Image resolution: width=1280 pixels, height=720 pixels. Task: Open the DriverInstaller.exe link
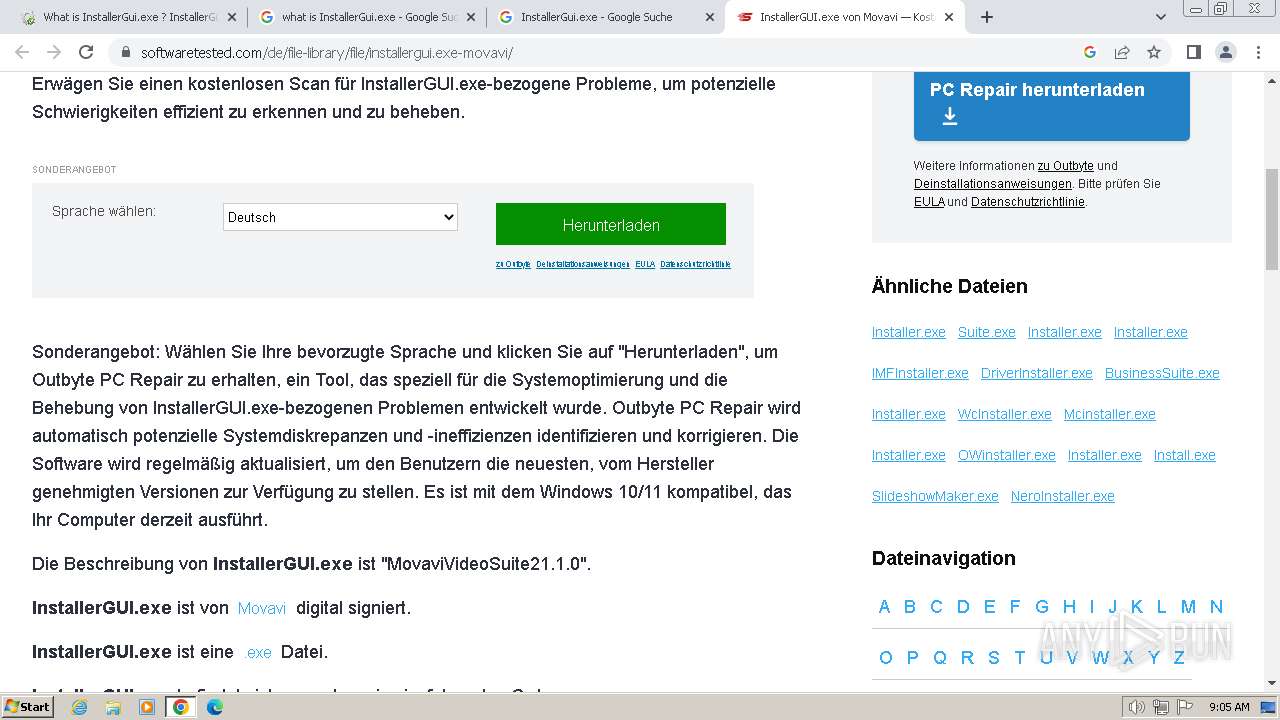[x=1036, y=373]
